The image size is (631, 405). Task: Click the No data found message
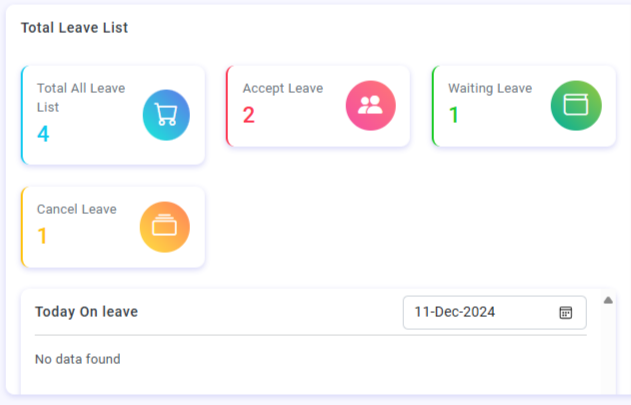coord(78,359)
